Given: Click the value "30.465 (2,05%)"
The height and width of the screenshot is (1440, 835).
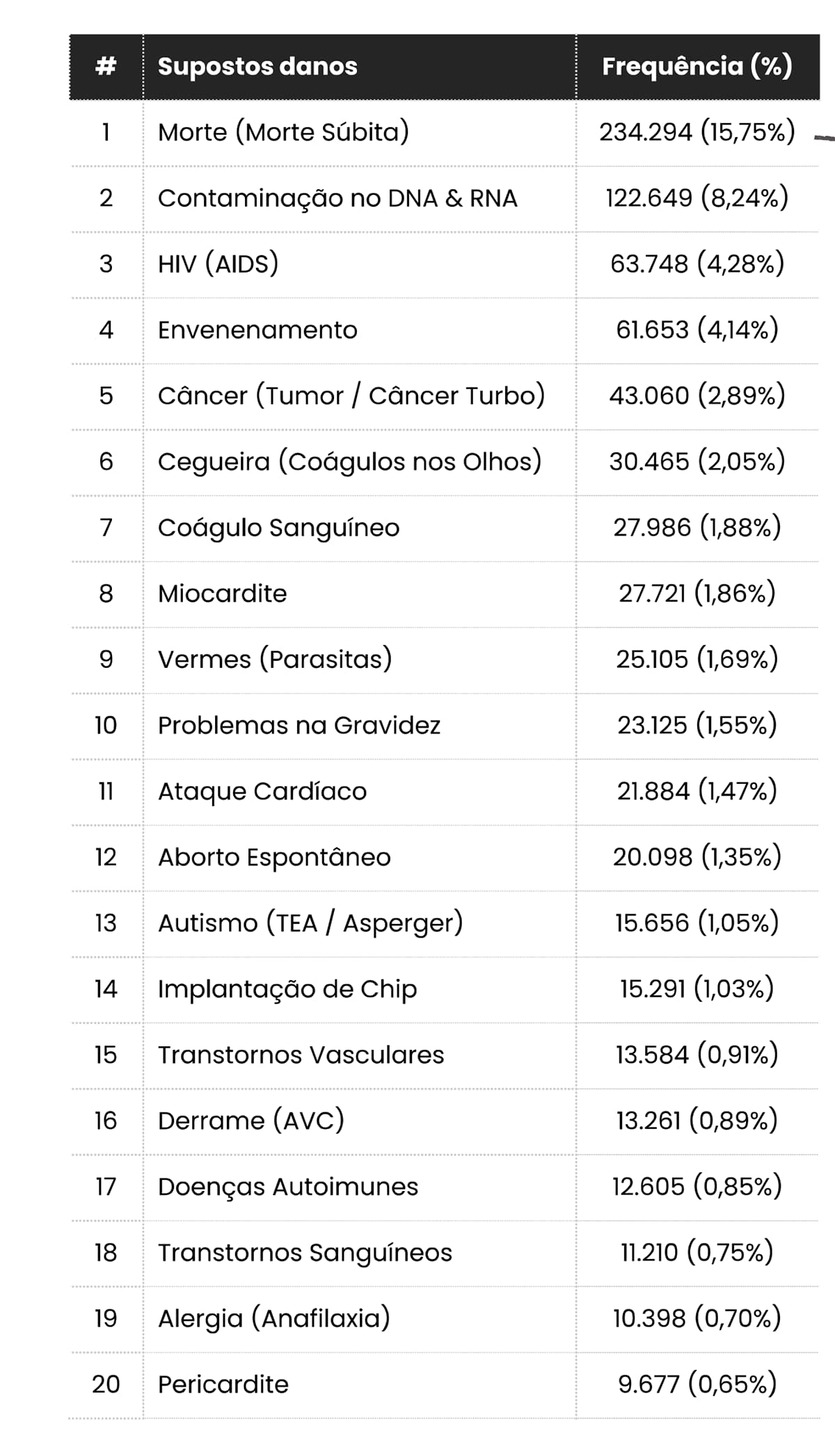Looking at the screenshot, I should pos(697,462).
